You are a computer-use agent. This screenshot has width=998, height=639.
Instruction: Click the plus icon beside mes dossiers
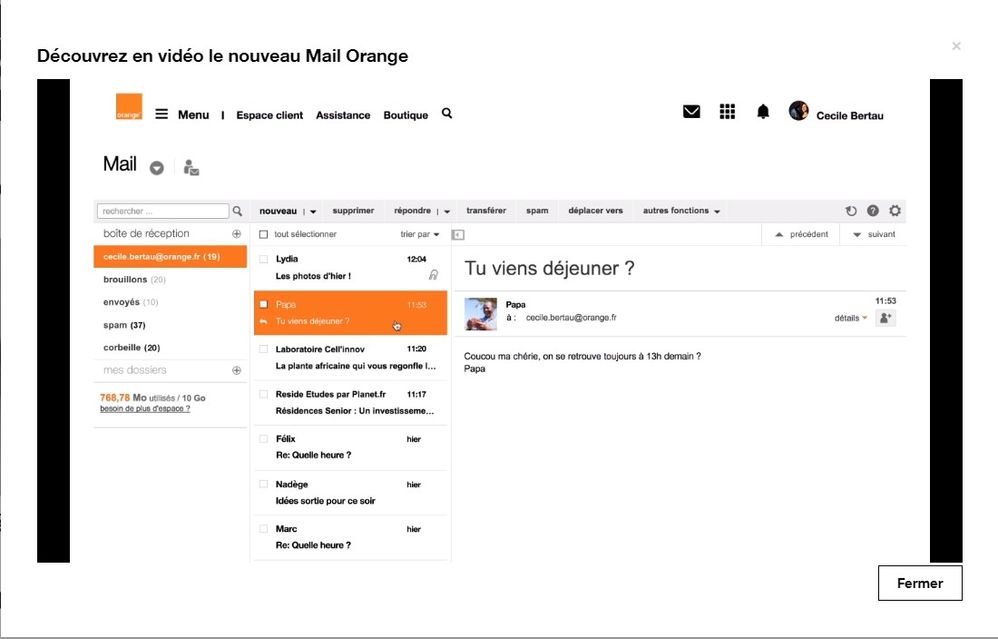(x=237, y=370)
